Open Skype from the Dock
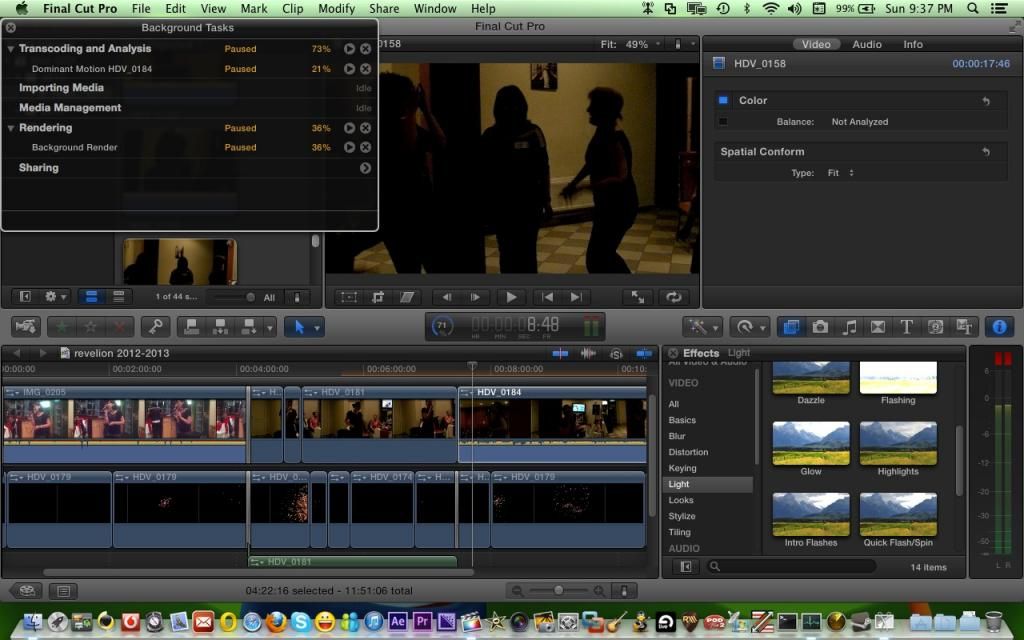 [x=300, y=621]
